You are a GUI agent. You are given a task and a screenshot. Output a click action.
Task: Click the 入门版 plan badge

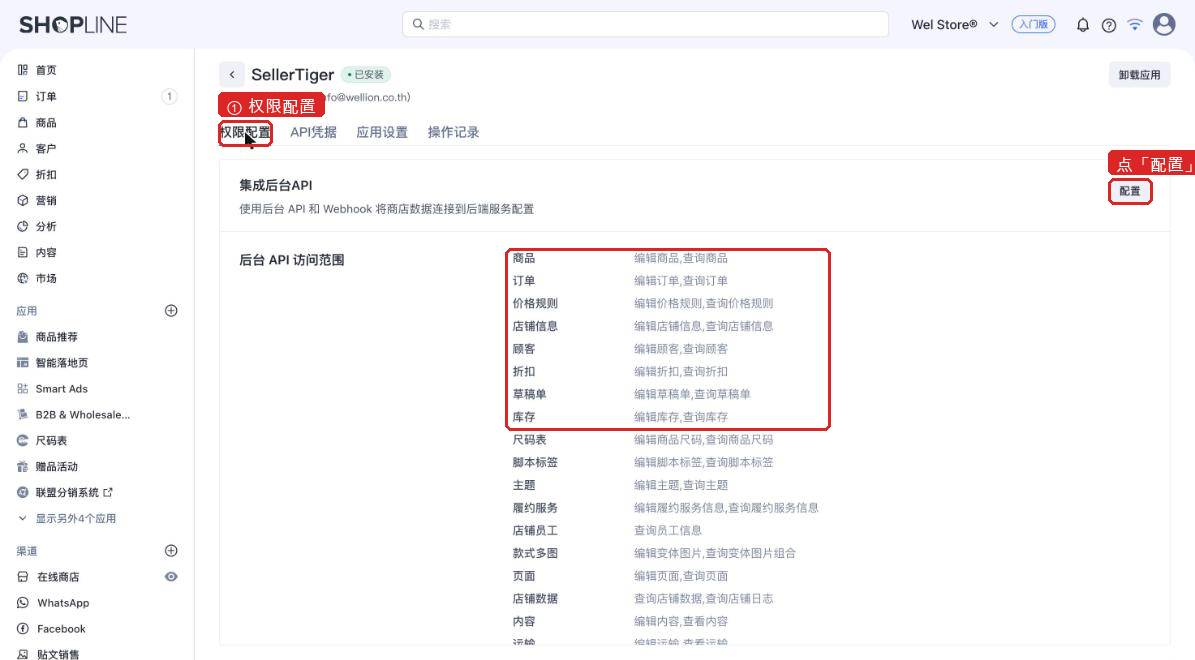coord(1033,24)
